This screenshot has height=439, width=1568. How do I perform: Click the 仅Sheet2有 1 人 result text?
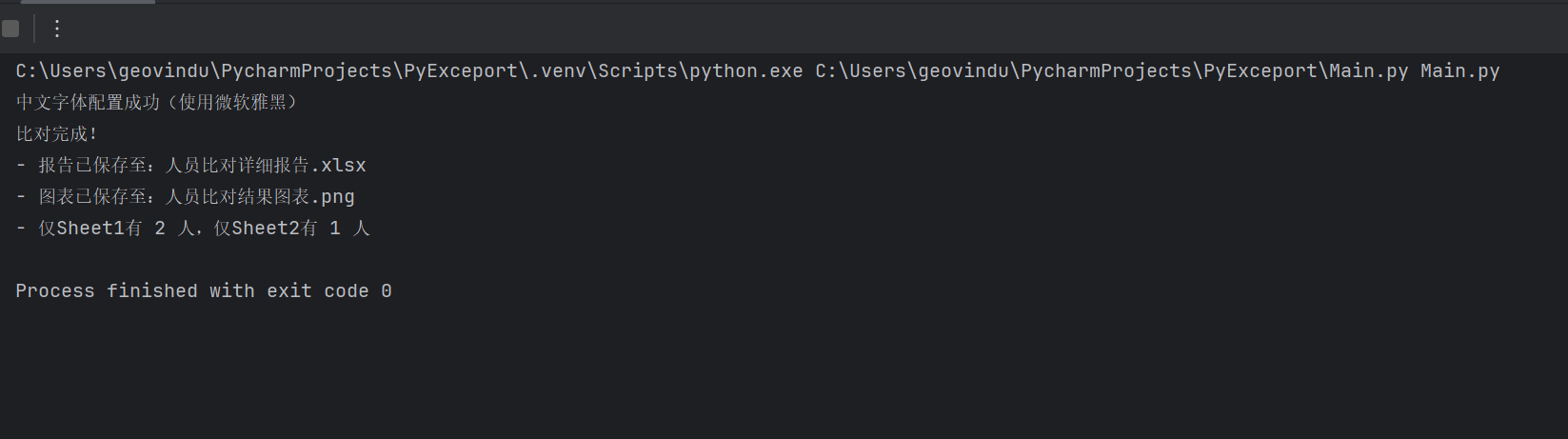pos(291,229)
